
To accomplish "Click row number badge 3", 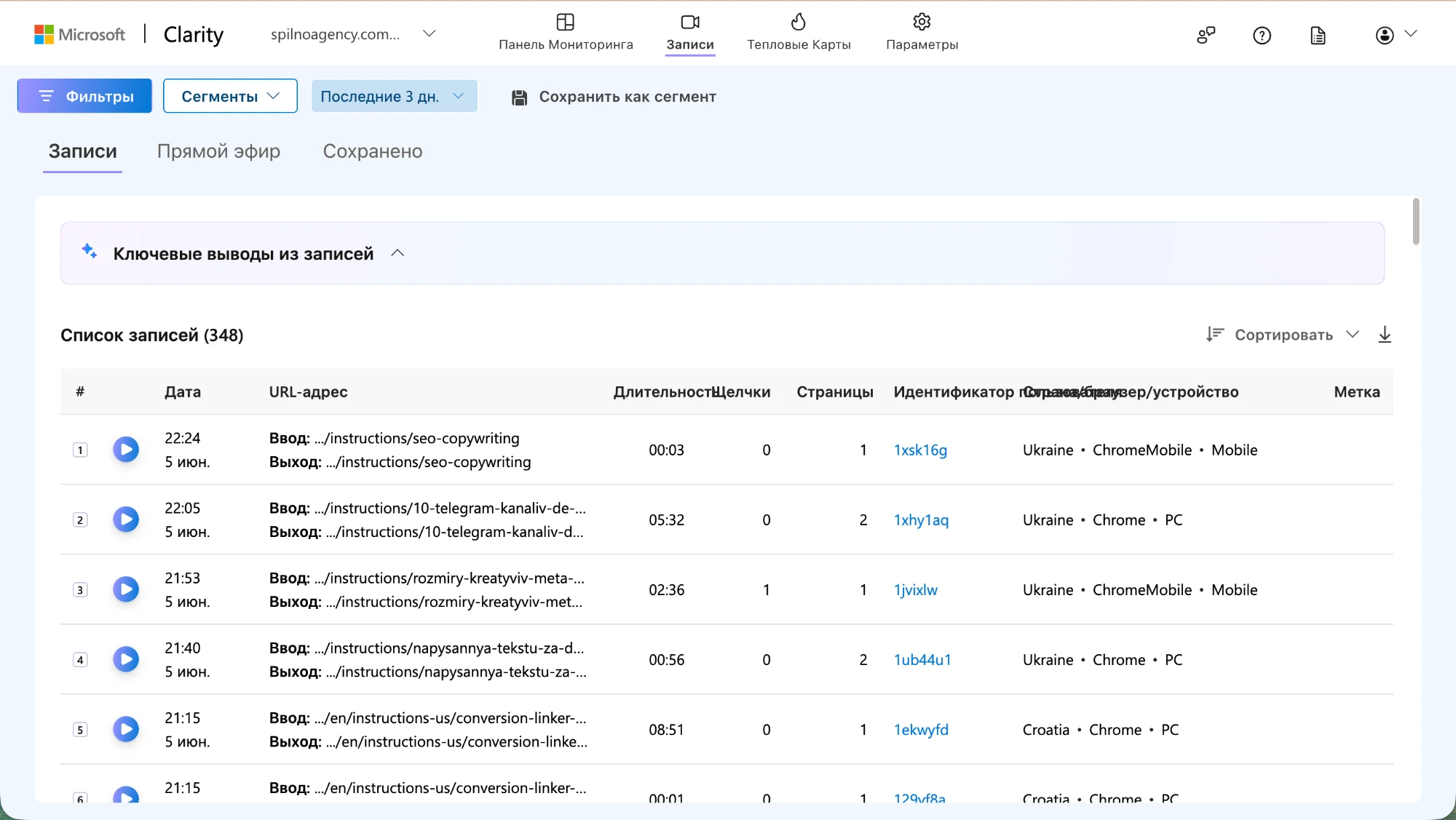I will click(80, 589).
